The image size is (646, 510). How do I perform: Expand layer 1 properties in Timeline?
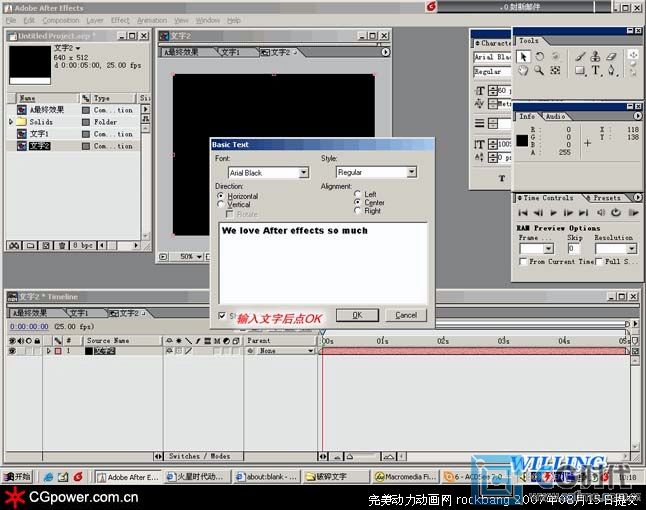pyautogui.click(x=49, y=351)
